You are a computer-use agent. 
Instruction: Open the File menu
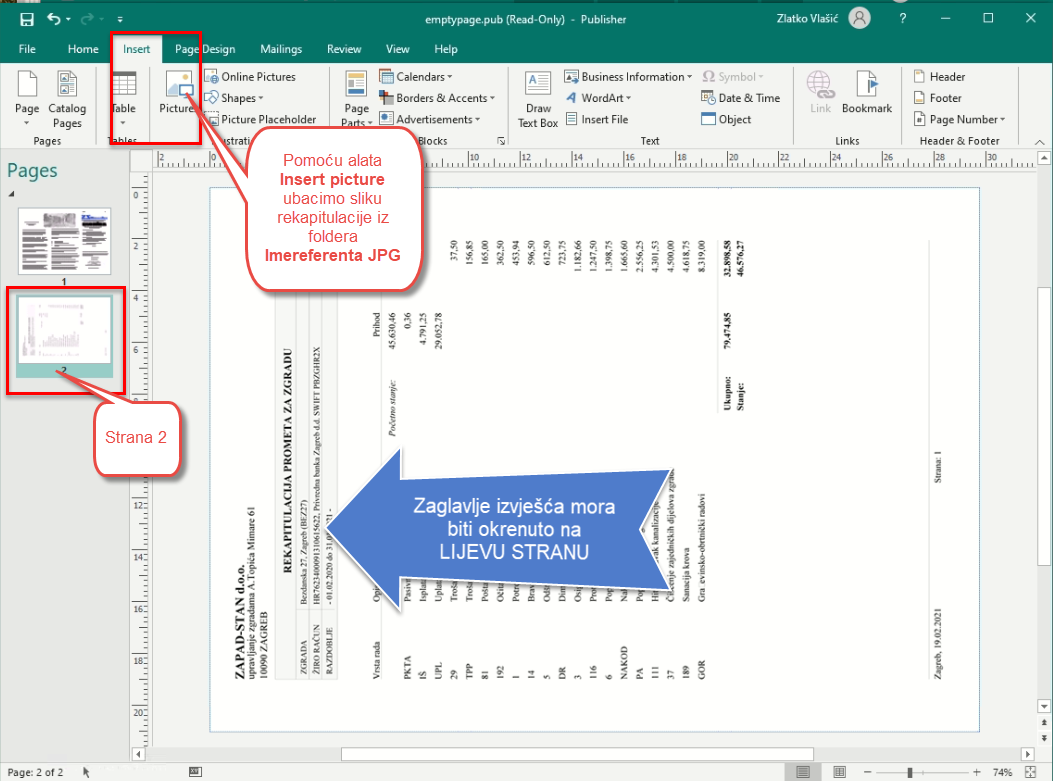(27, 49)
